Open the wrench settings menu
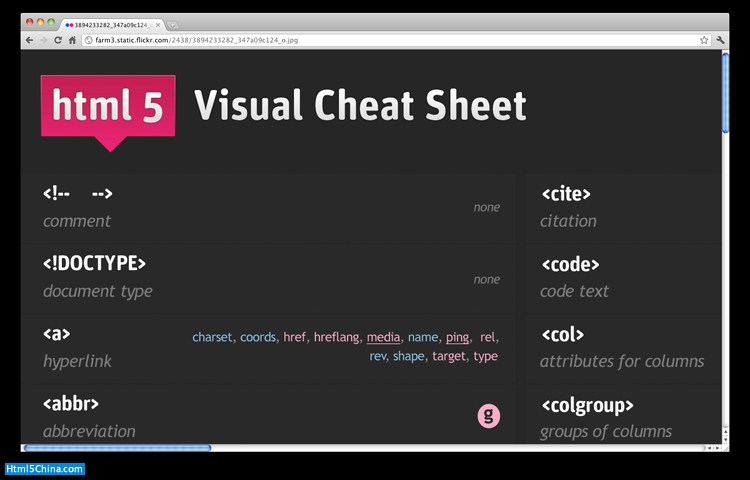 coord(721,40)
